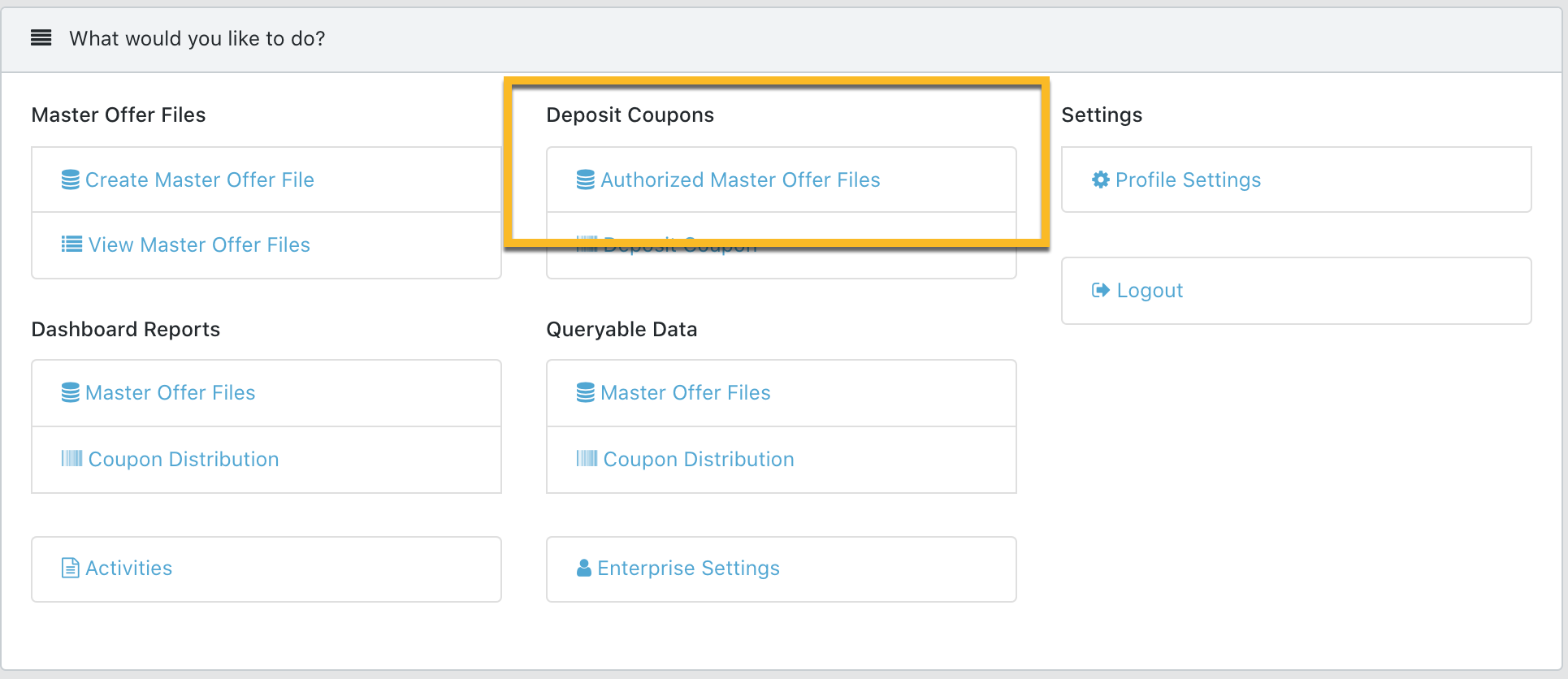
Task: Click the database icon beside Create Master Offer File
Action: coord(71,179)
